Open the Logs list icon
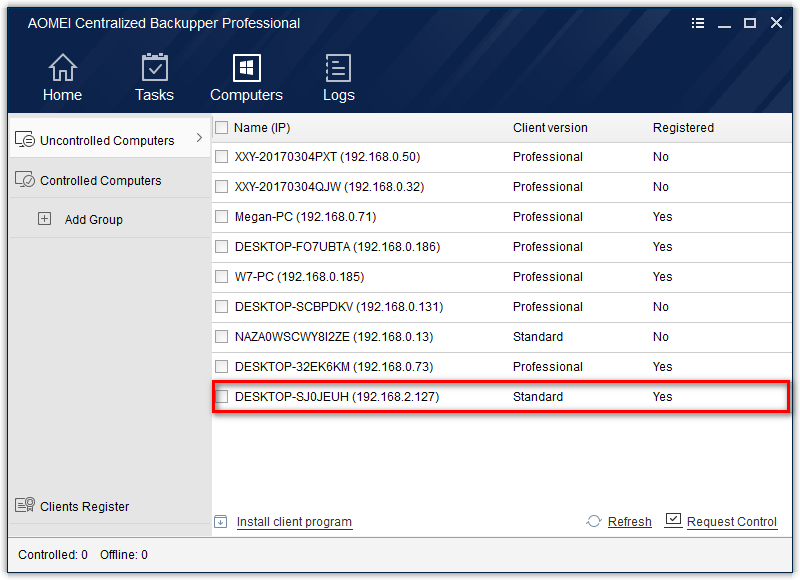 tap(338, 68)
